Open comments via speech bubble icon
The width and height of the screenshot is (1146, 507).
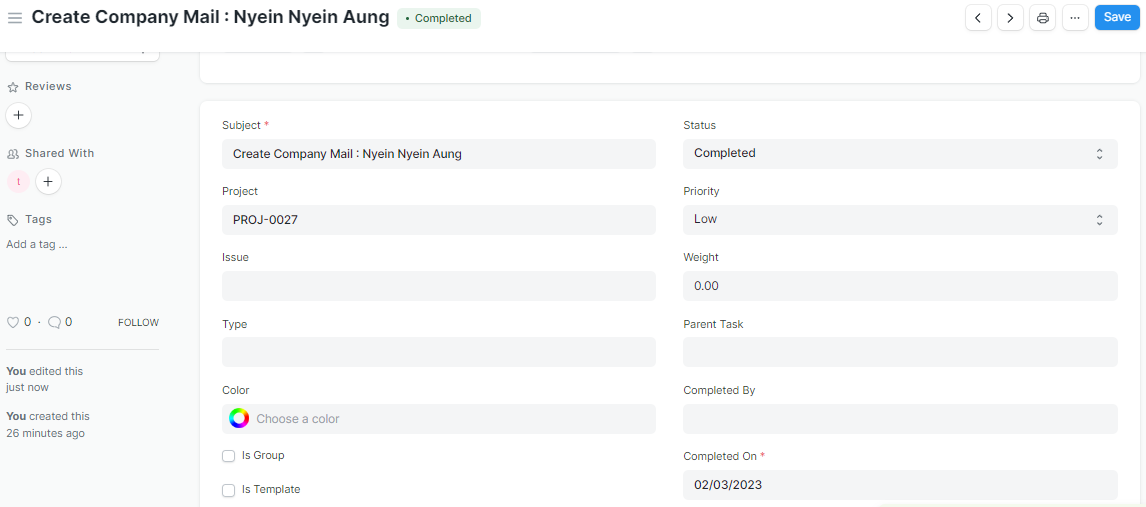coord(54,322)
